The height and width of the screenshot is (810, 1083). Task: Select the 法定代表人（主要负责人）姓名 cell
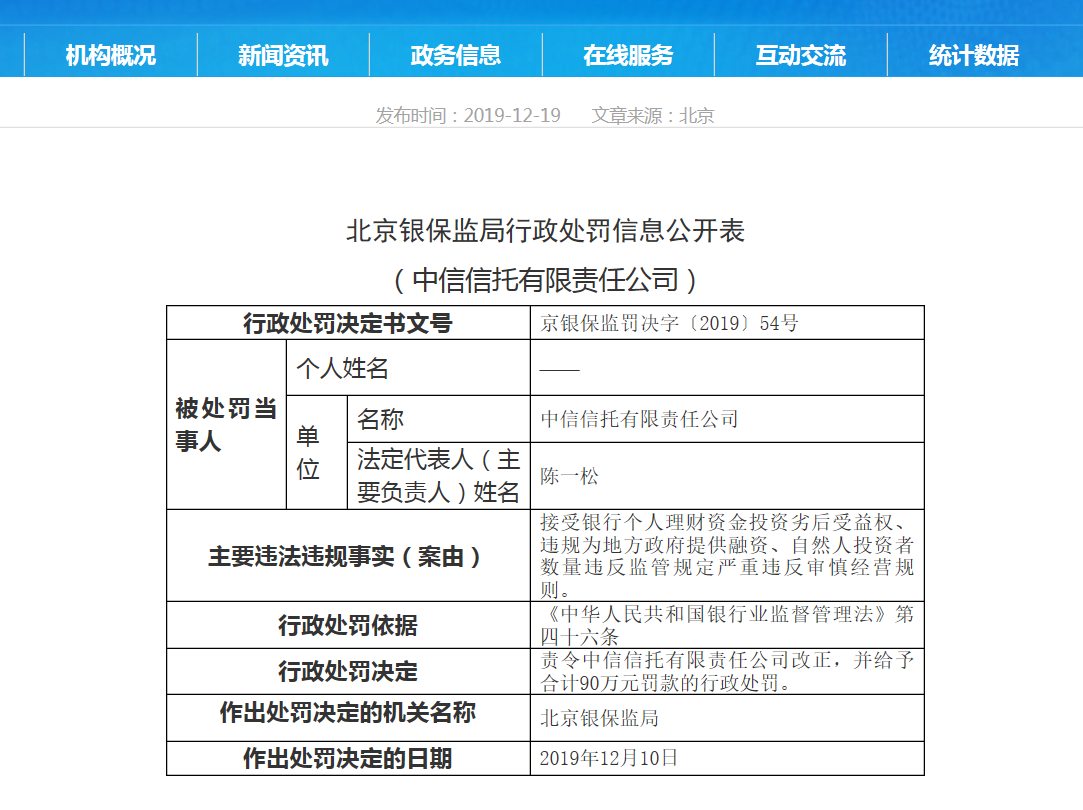[439, 476]
